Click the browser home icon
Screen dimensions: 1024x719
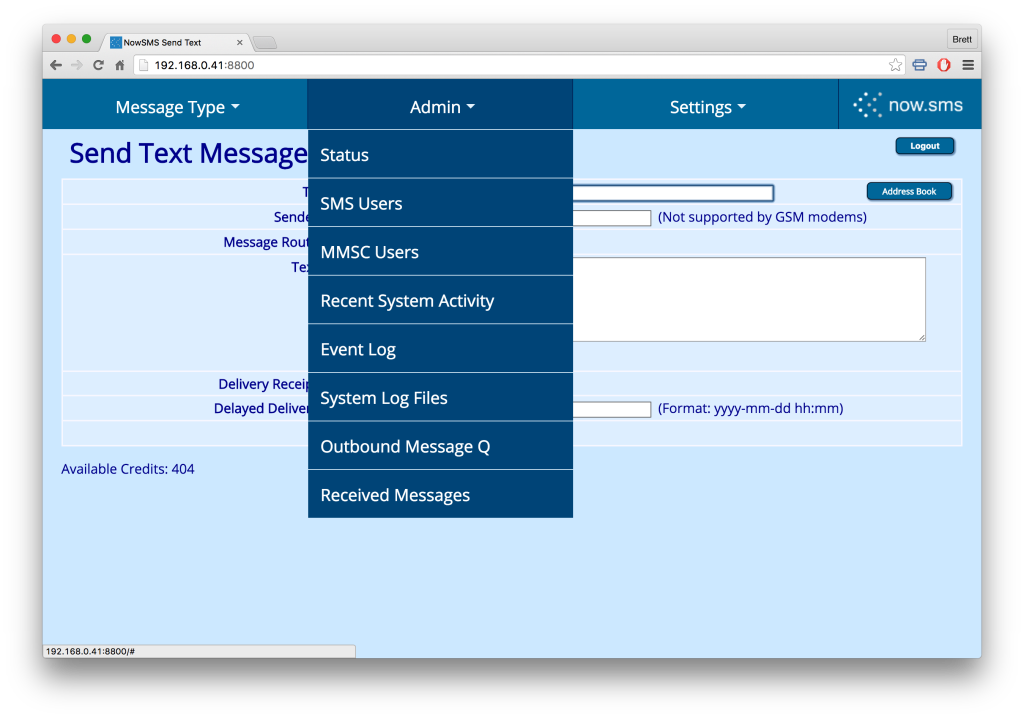click(118, 64)
